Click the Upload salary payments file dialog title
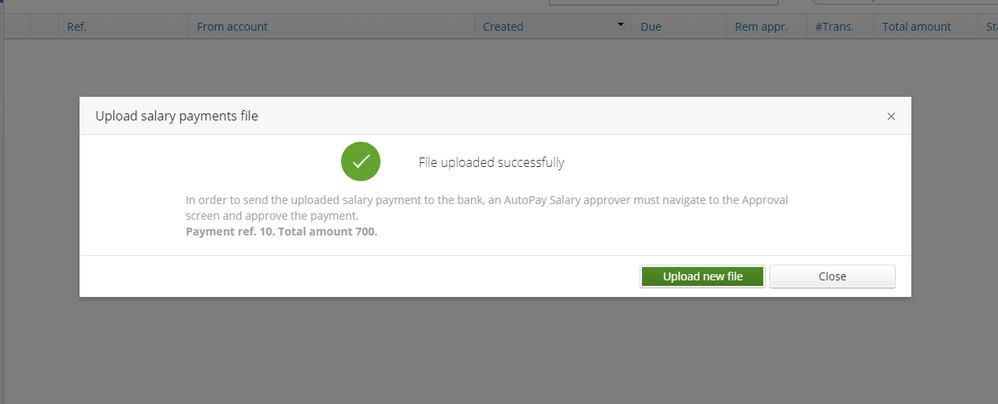998x404 pixels. point(177,117)
